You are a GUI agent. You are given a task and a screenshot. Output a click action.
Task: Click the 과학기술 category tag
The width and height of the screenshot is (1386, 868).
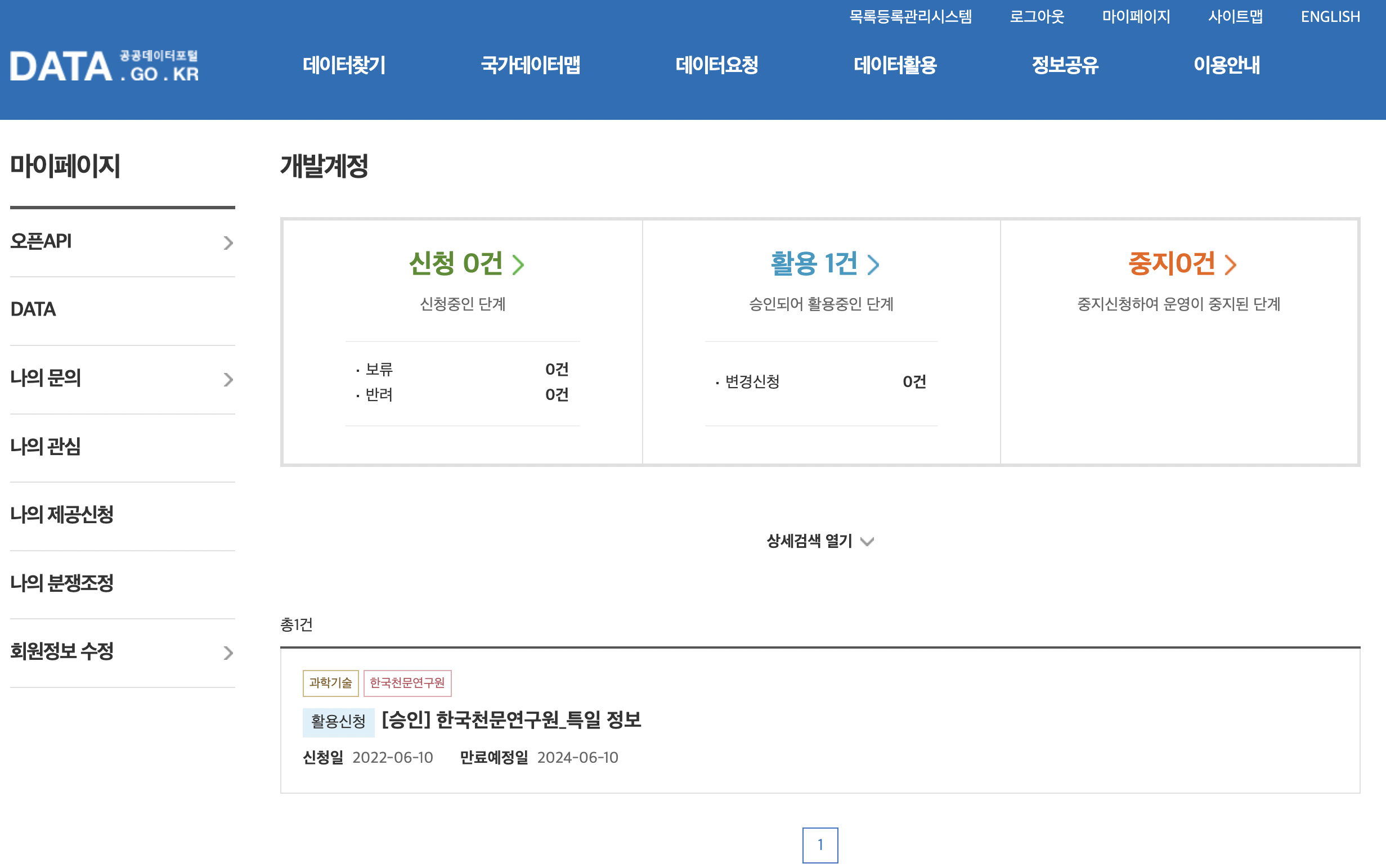(x=330, y=682)
